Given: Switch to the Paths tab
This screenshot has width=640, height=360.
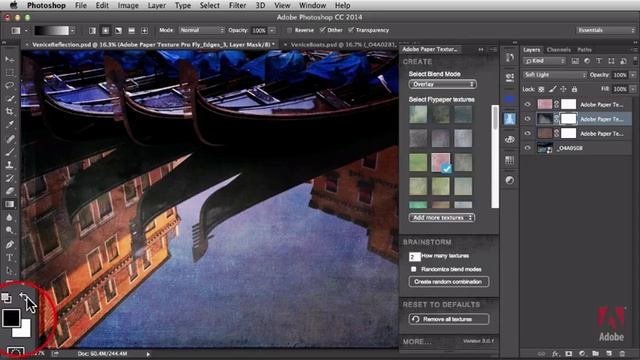Looking at the screenshot, I should tap(584, 50).
